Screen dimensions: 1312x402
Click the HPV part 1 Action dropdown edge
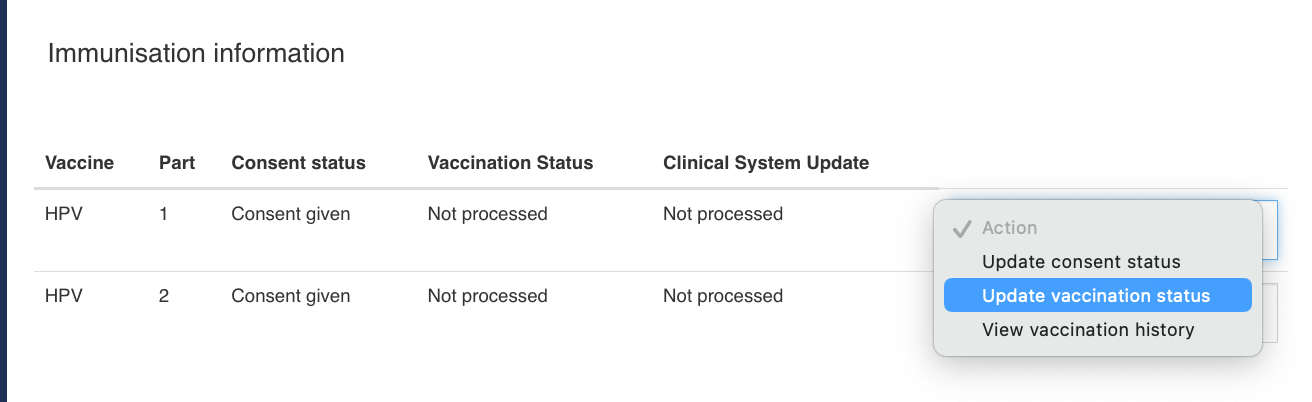point(1270,229)
